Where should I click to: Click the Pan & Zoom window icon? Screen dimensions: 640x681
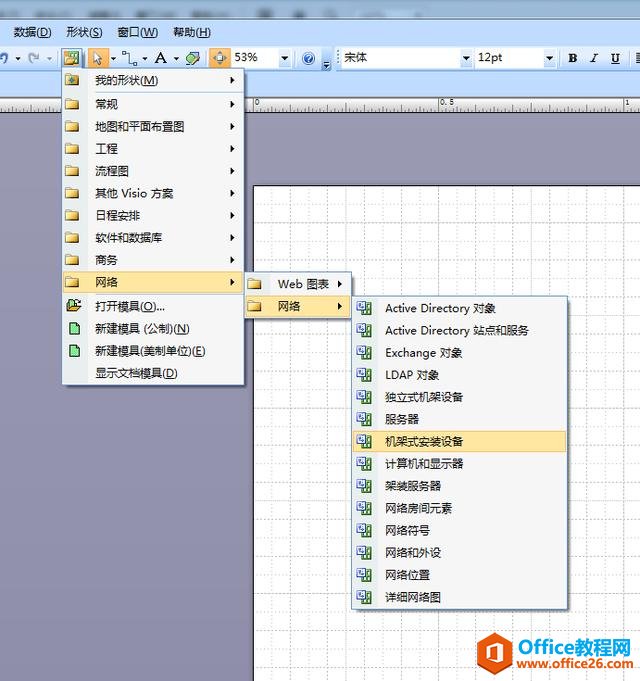click(x=220, y=57)
